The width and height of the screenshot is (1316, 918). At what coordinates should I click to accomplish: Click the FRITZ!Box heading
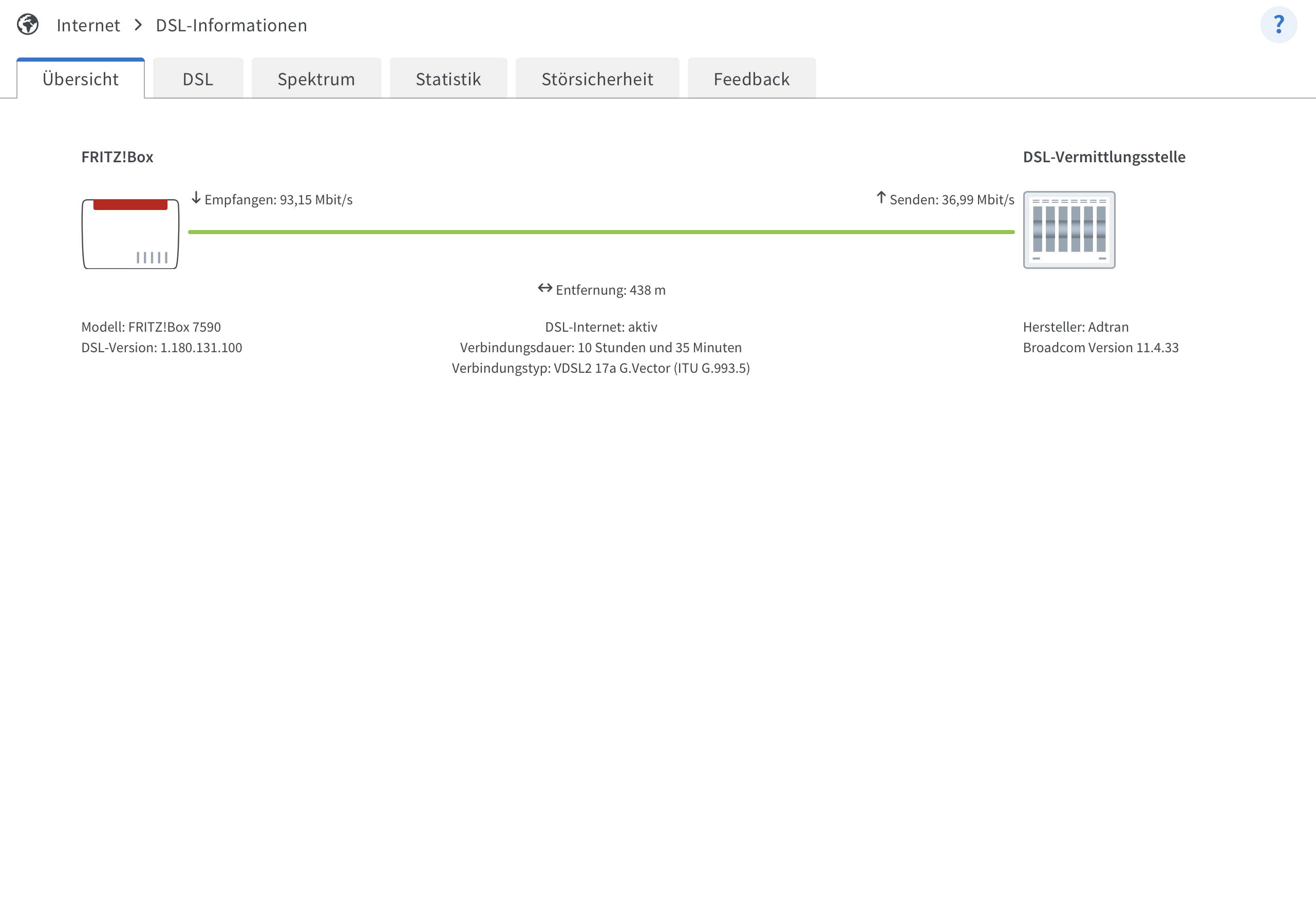pyautogui.click(x=117, y=157)
